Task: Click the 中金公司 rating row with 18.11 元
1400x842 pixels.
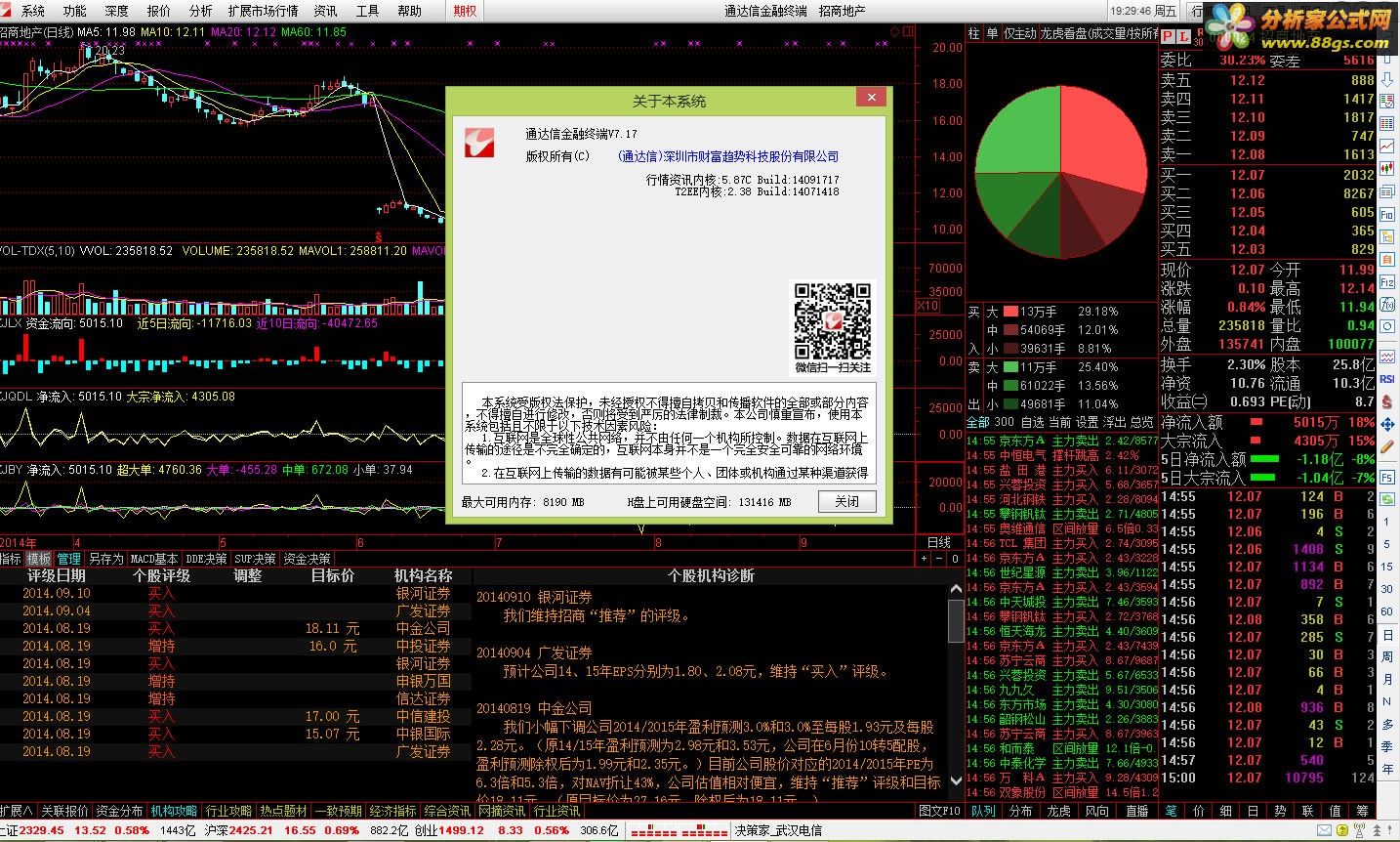Action: click(237, 628)
